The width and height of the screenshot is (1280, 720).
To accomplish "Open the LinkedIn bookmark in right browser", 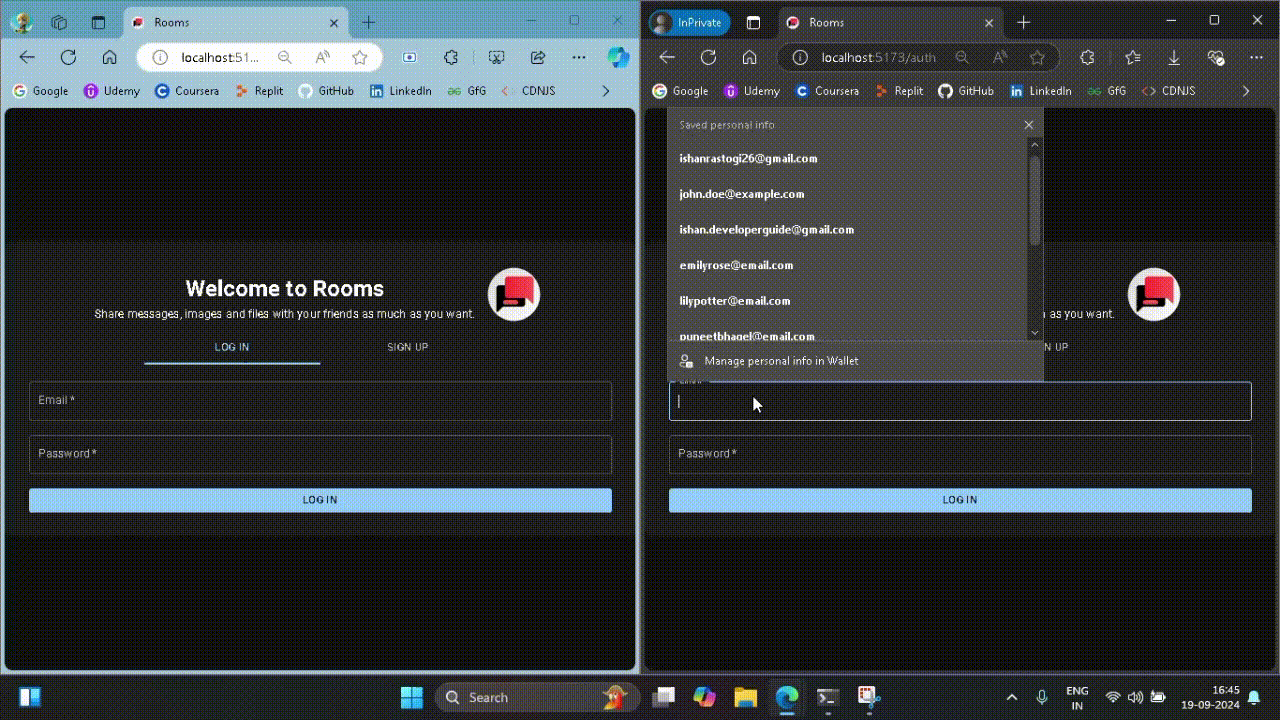I will [x=1040, y=91].
